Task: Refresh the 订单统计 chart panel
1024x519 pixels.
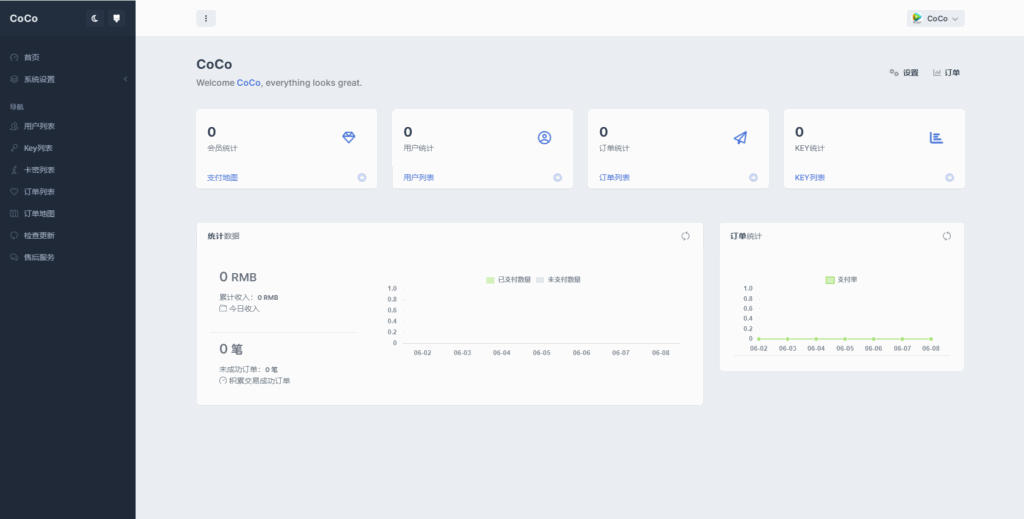Action: point(947,236)
